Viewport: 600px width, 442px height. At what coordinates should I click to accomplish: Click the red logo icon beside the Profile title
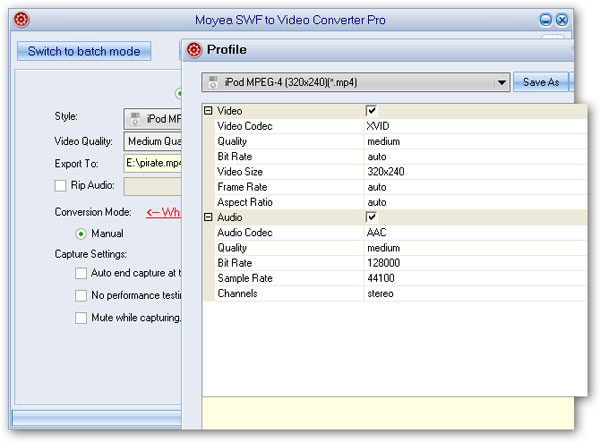click(x=194, y=50)
